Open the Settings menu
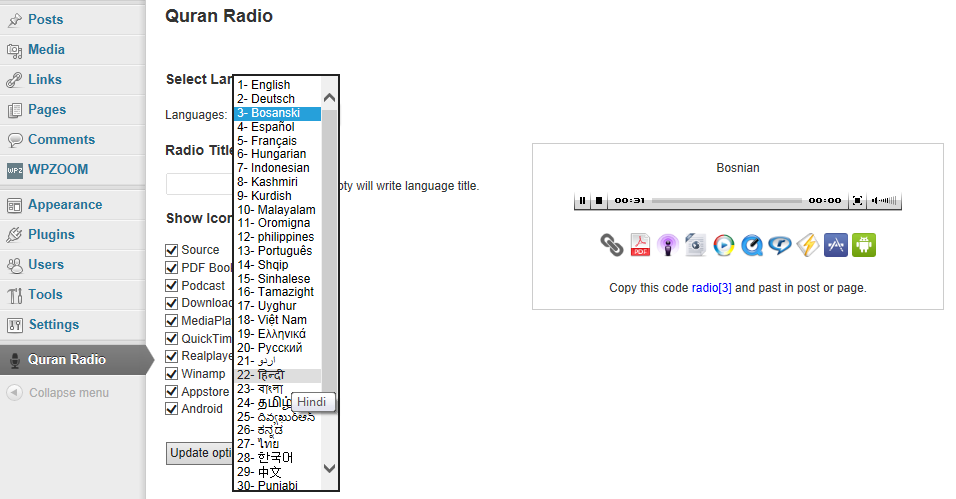This screenshot has height=499, width=956. pyautogui.click(x=54, y=325)
